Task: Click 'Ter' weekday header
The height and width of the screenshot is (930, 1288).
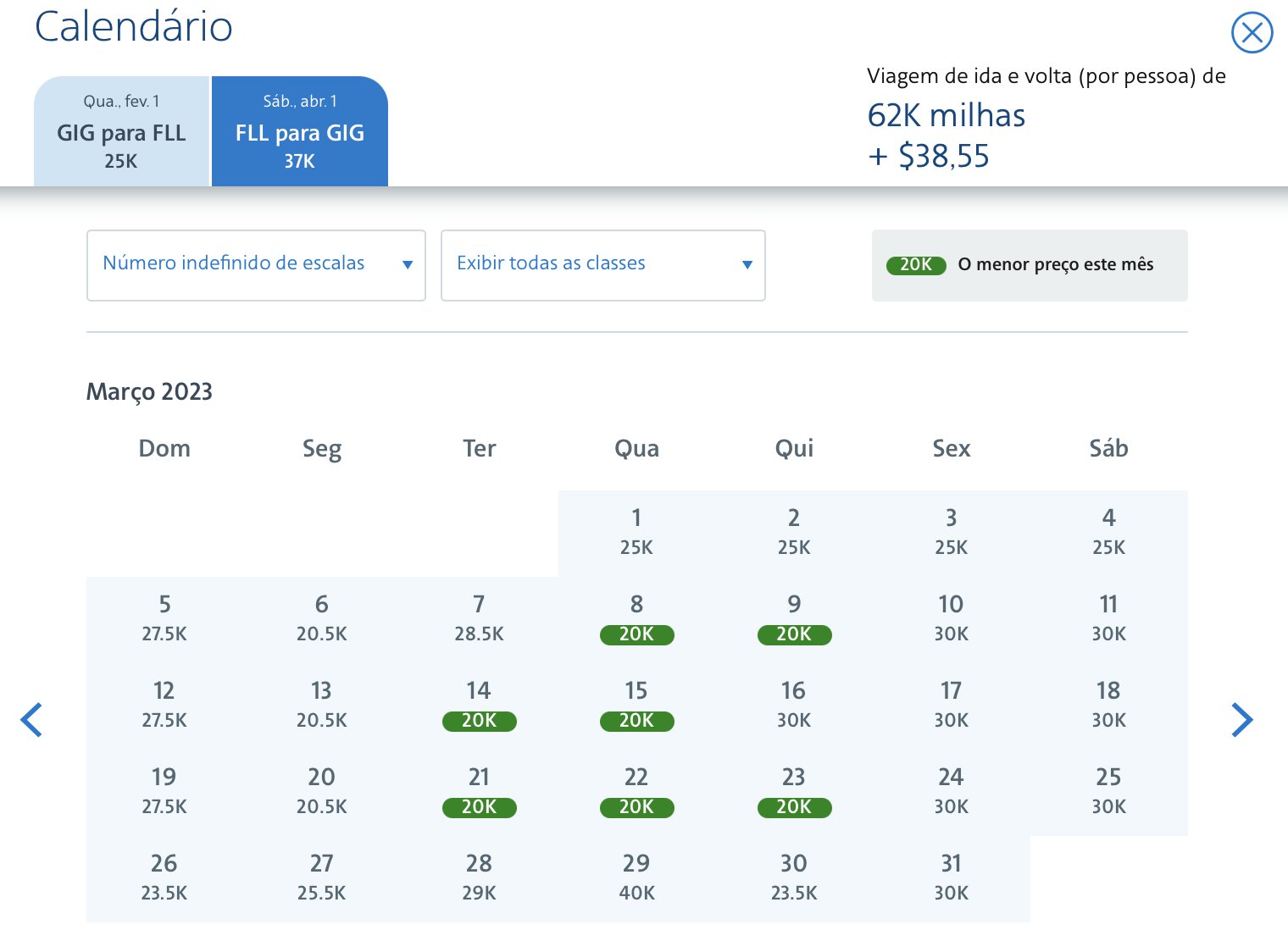Action: 479,449
